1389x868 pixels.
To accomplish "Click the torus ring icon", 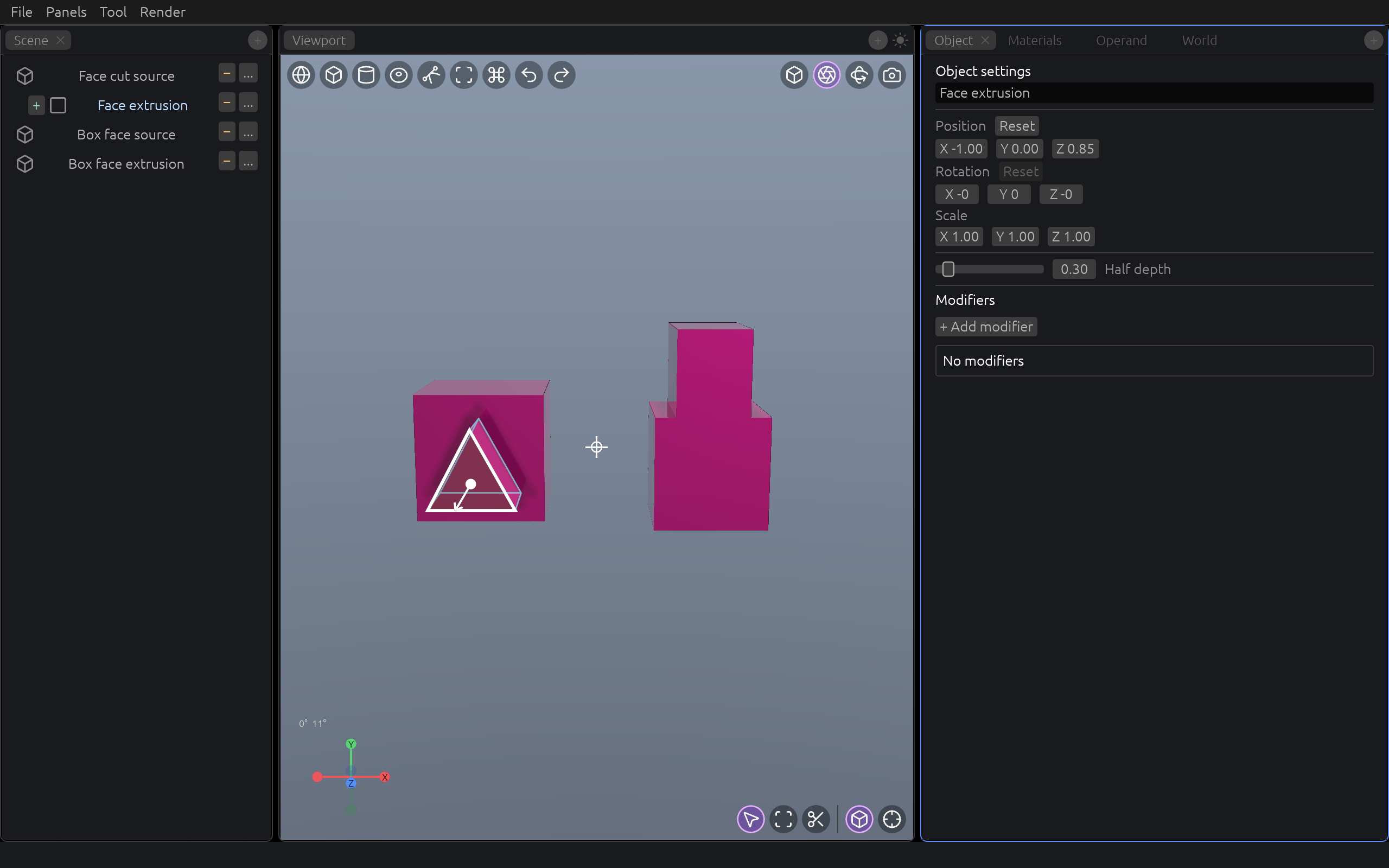I will tap(399, 75).
